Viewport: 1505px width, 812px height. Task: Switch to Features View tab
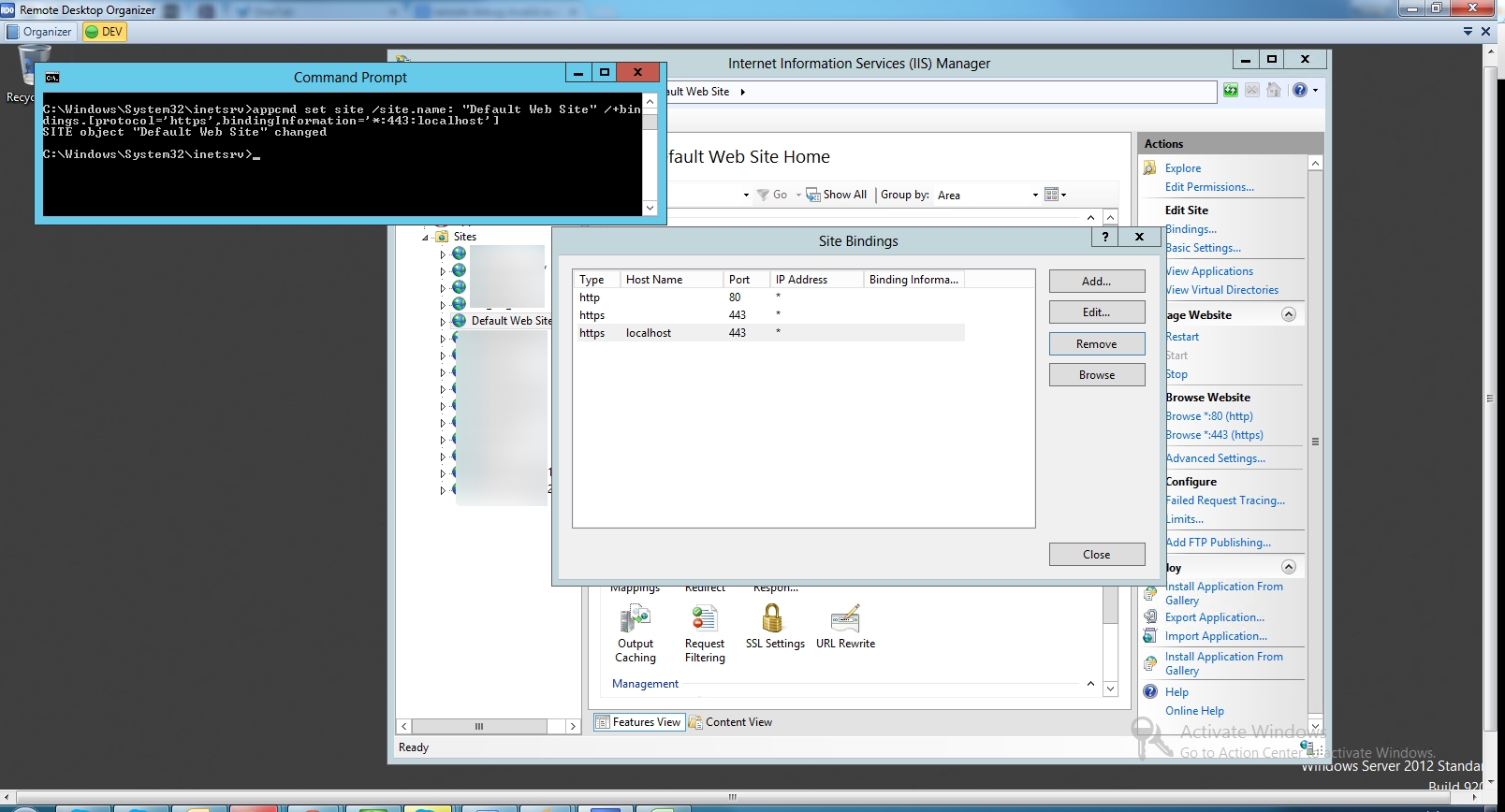pyautogui.click(x=638, y=722)
